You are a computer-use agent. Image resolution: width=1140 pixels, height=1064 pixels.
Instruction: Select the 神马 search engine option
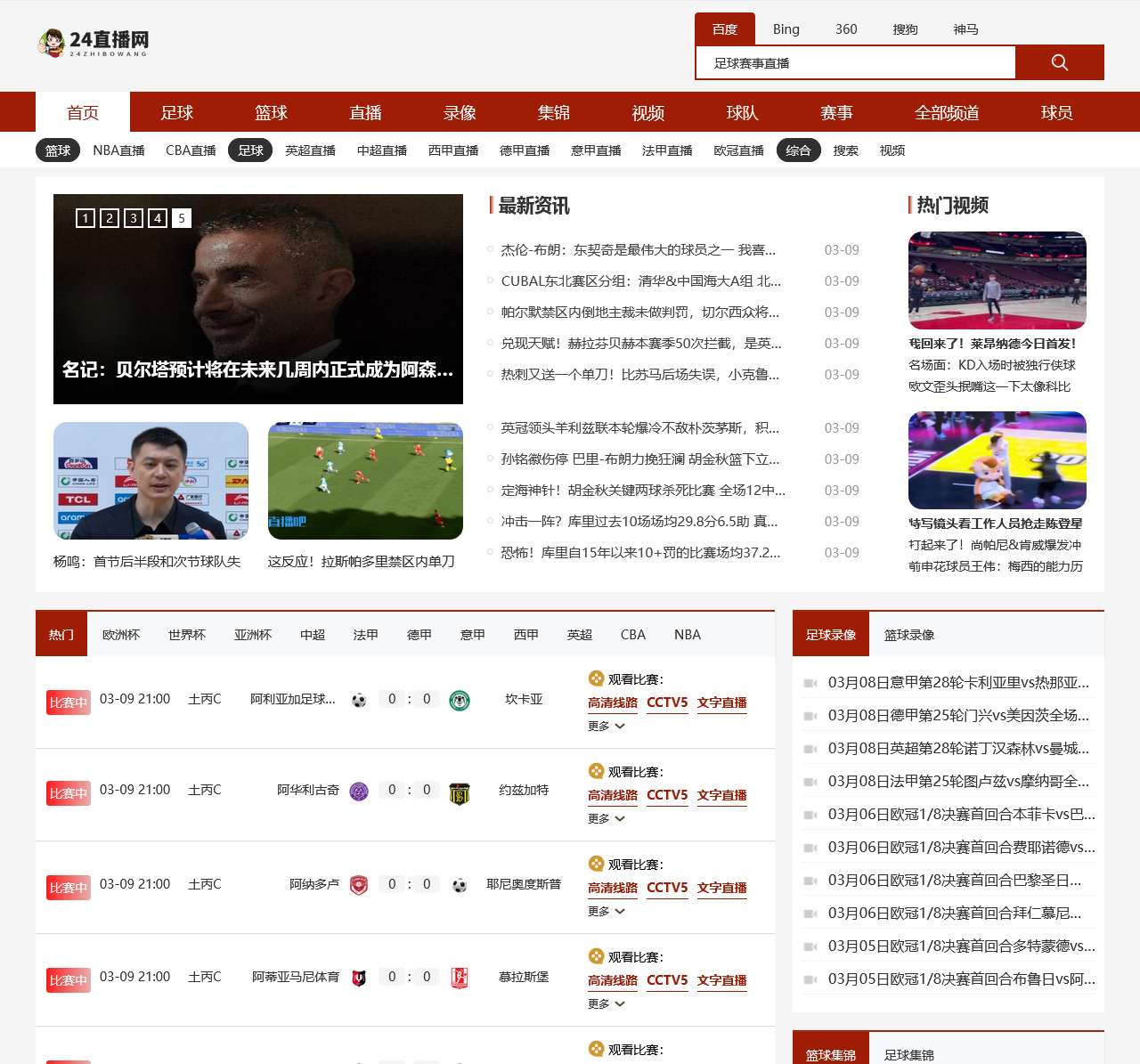click(966, 29)
